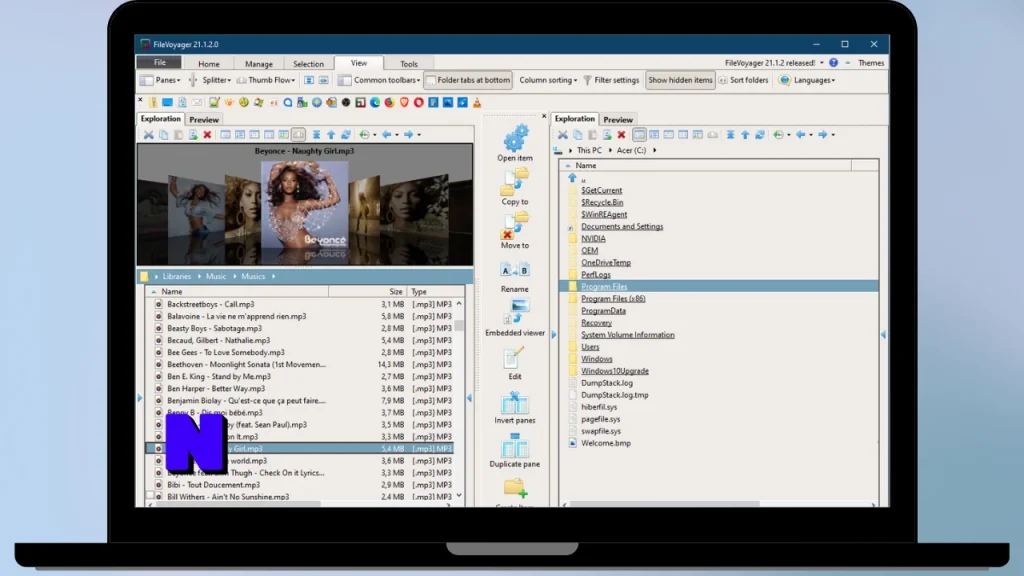Open the Column sorting dropdown
1024x576 pixels.
coord(548,80)
